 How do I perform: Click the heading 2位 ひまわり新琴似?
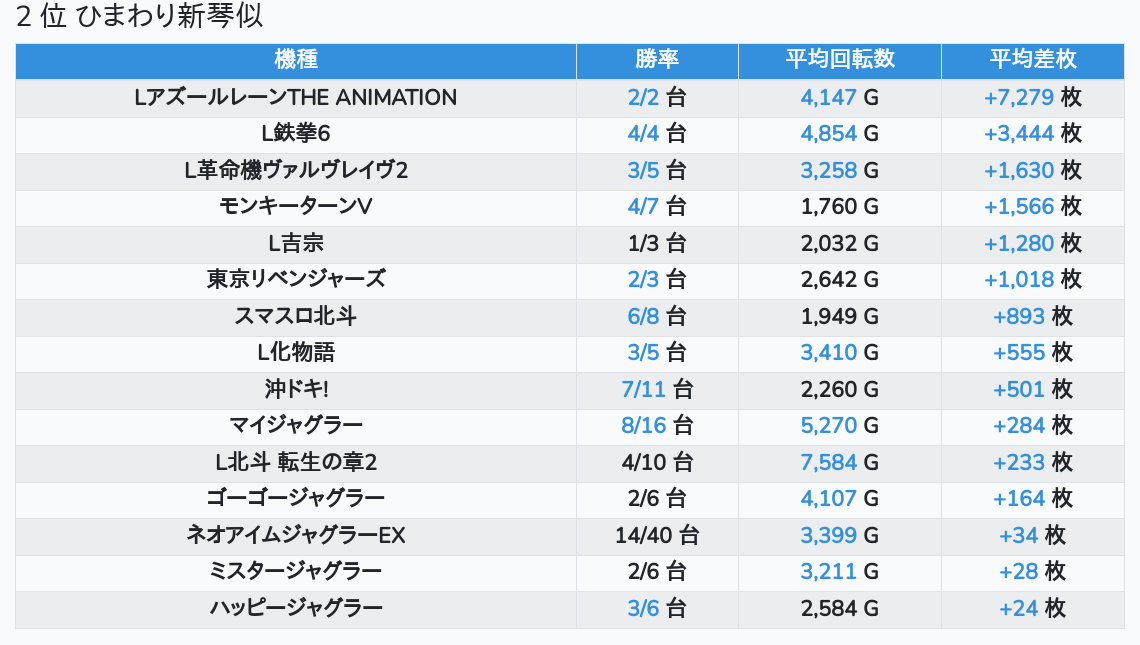(140, 17)
